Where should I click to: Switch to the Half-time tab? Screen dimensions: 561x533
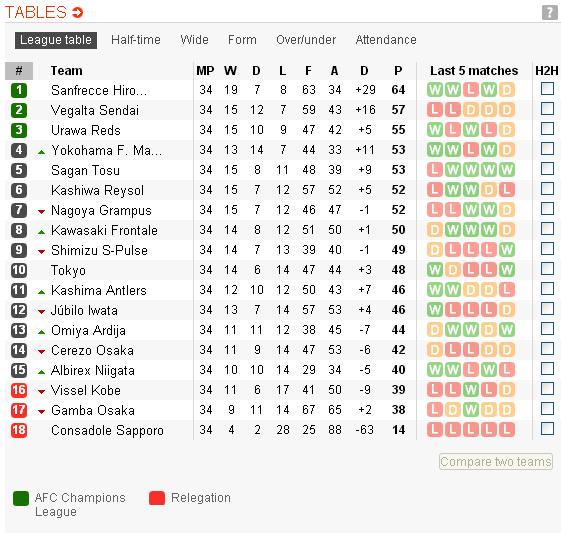coord(136,40)
